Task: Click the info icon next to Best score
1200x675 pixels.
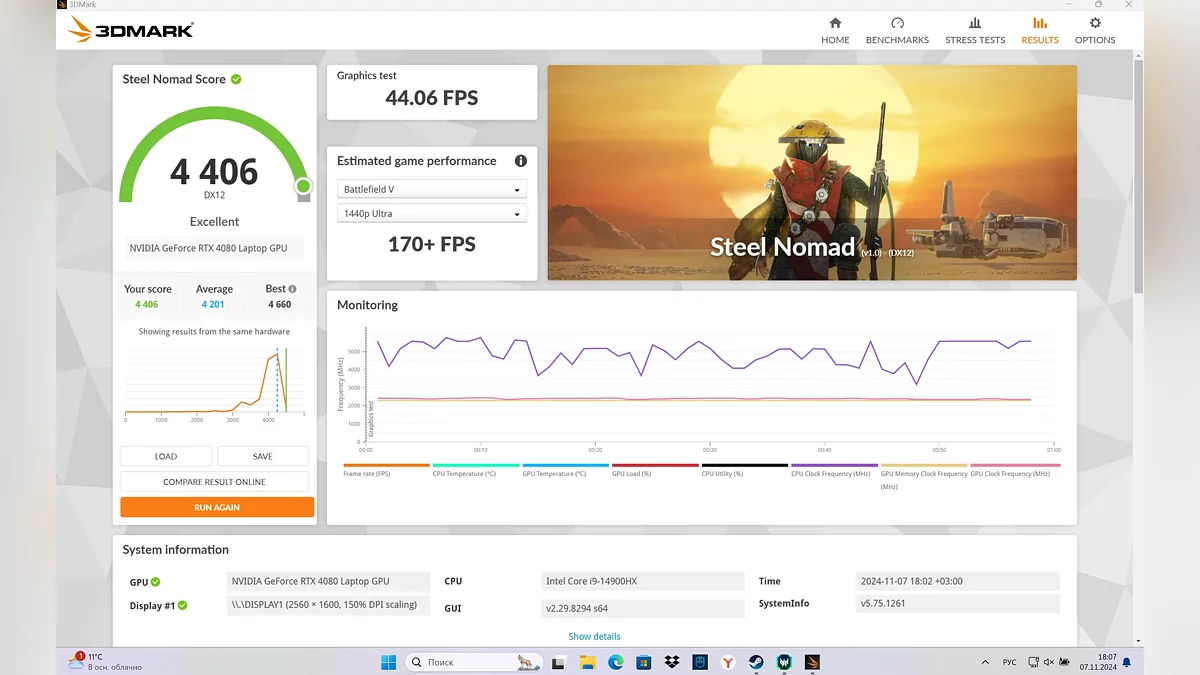Action: (292, 289)
